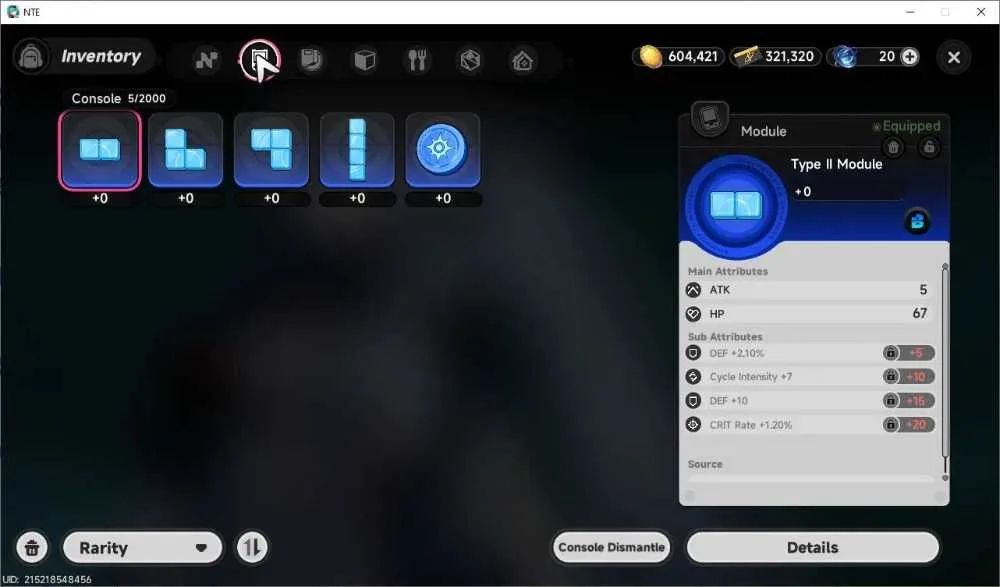Select the round blue compass-star console item
Image resolution: width=1000 pixels, height=587 pixels.
(443, 150)
